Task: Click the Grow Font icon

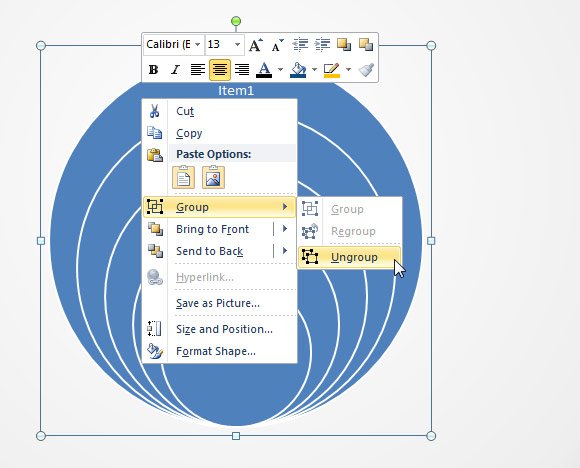Action: tap(256, 45)
